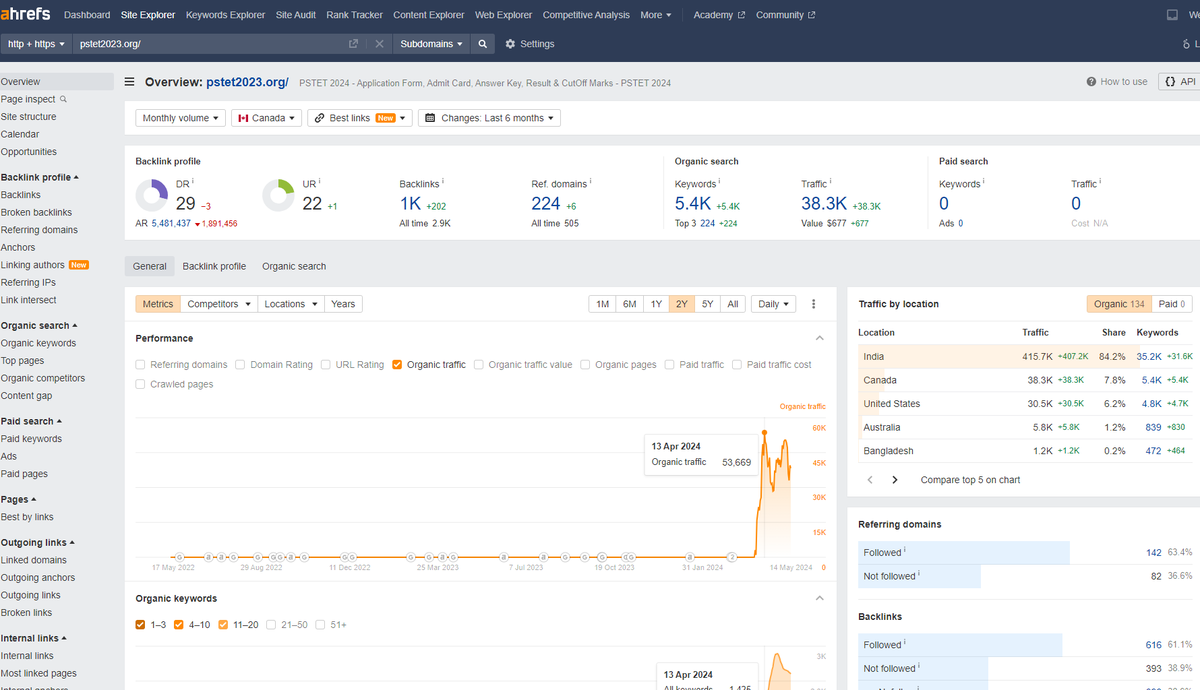
Task: Enable Referring domains checkbox
Action: 141,365
